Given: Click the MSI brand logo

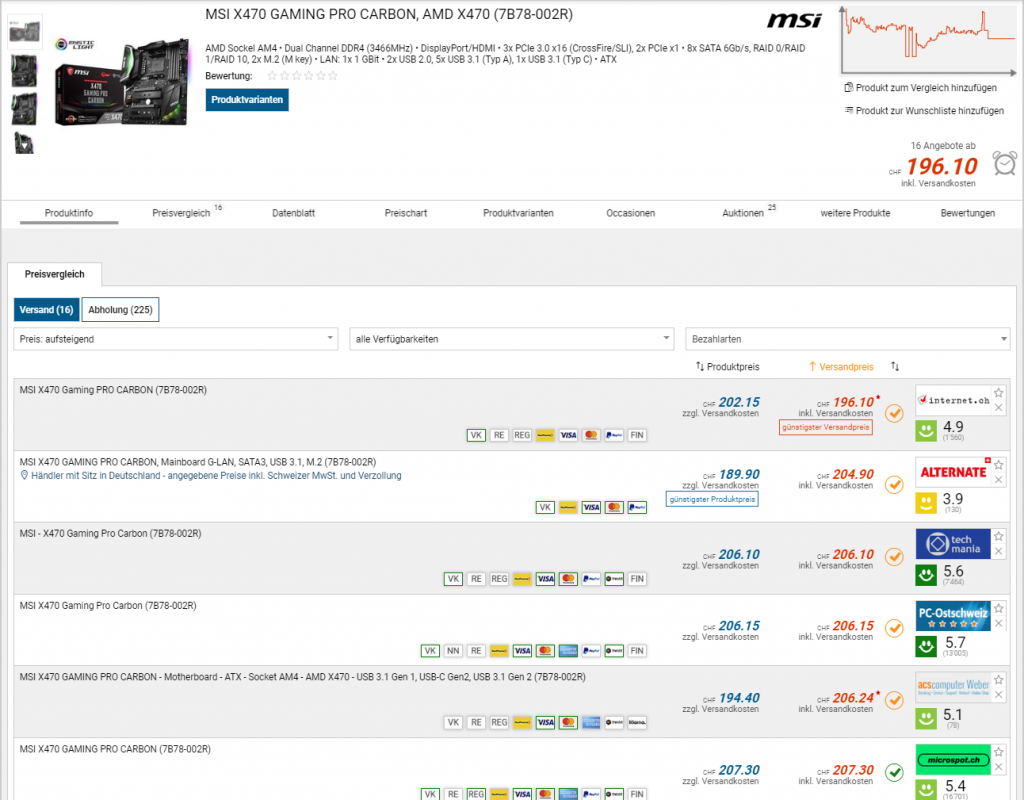Looking at the screenshot, I should pyautogui.click(x=794, y=21).
